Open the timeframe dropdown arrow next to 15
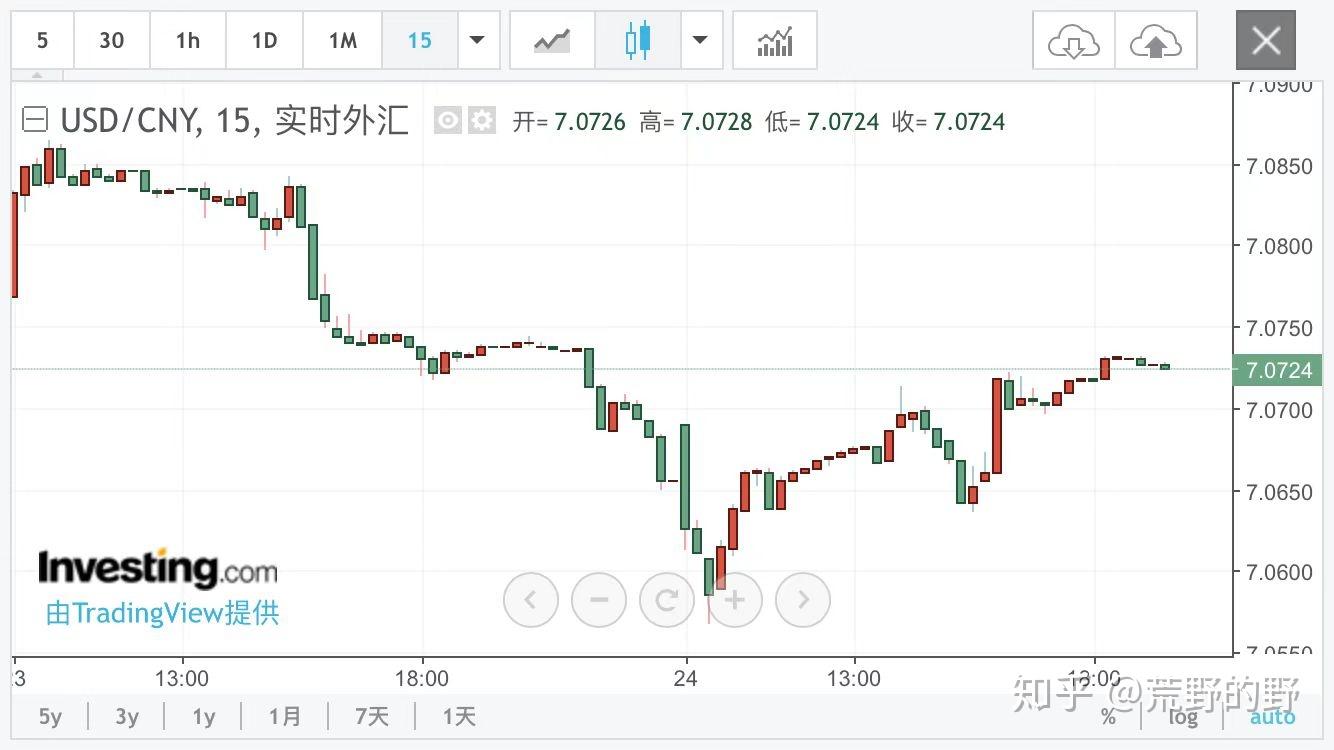The height and width of the screenshot is (750, 1334). click(x=478, y=40)
